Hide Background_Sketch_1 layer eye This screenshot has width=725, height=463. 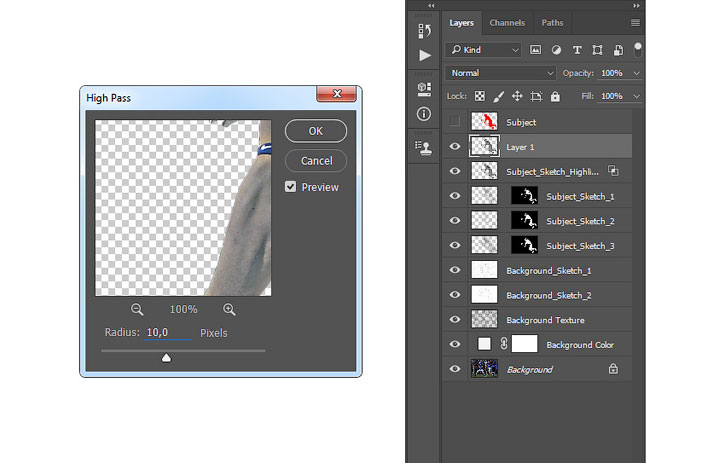[455, 270]
